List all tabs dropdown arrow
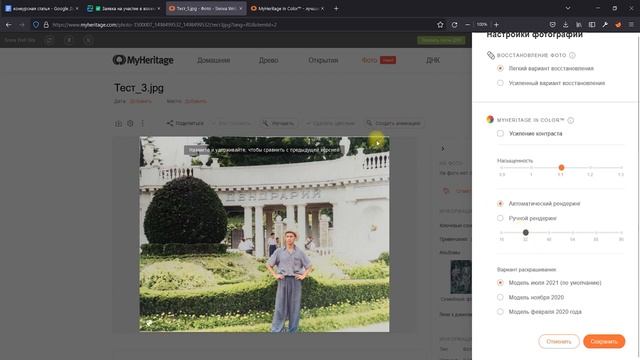This screenshot has width=640, height=360. point(568,8)
